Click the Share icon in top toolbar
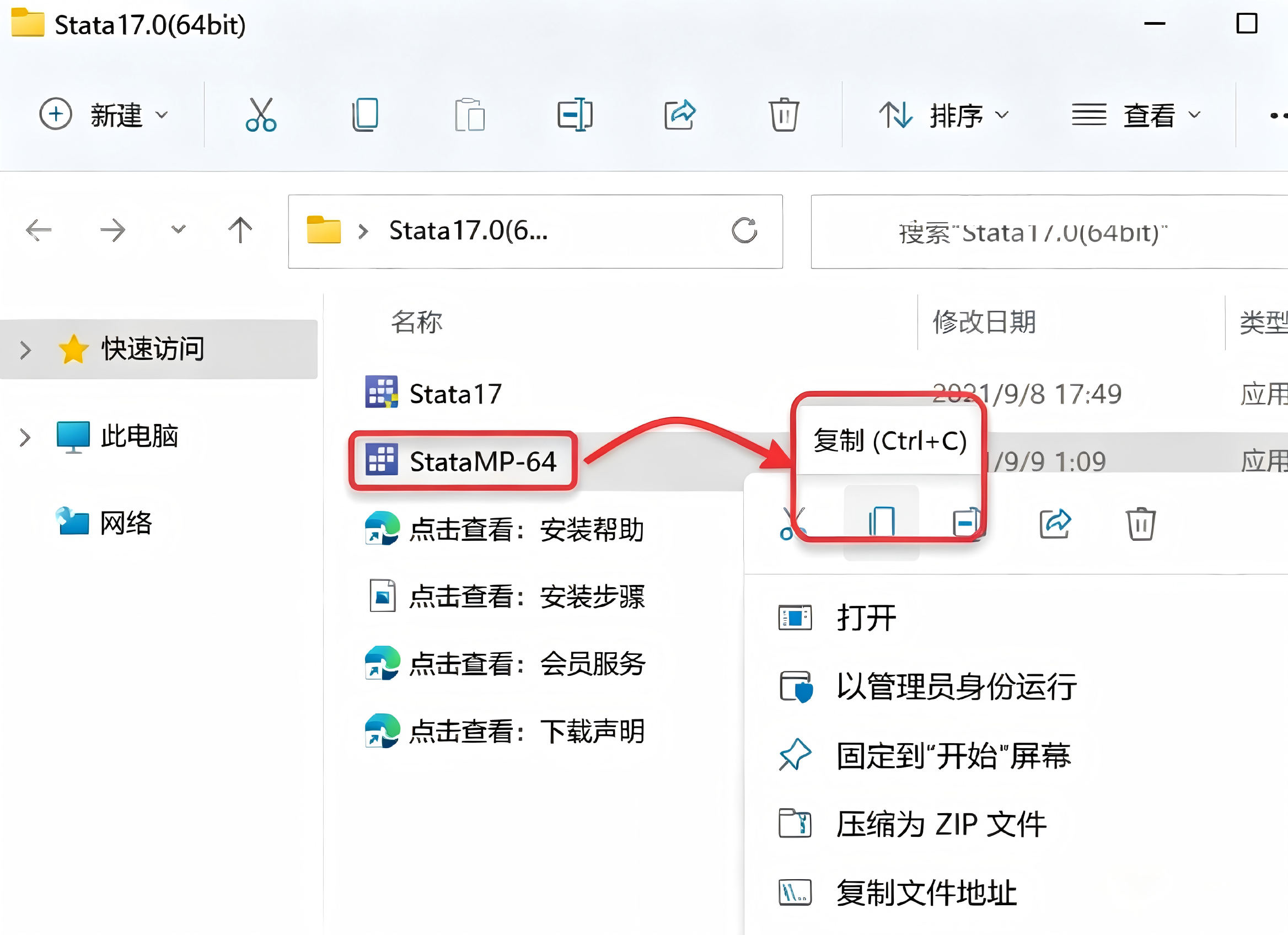The width and height of the screenshot is (1288, 935). [x=680, y=115]
